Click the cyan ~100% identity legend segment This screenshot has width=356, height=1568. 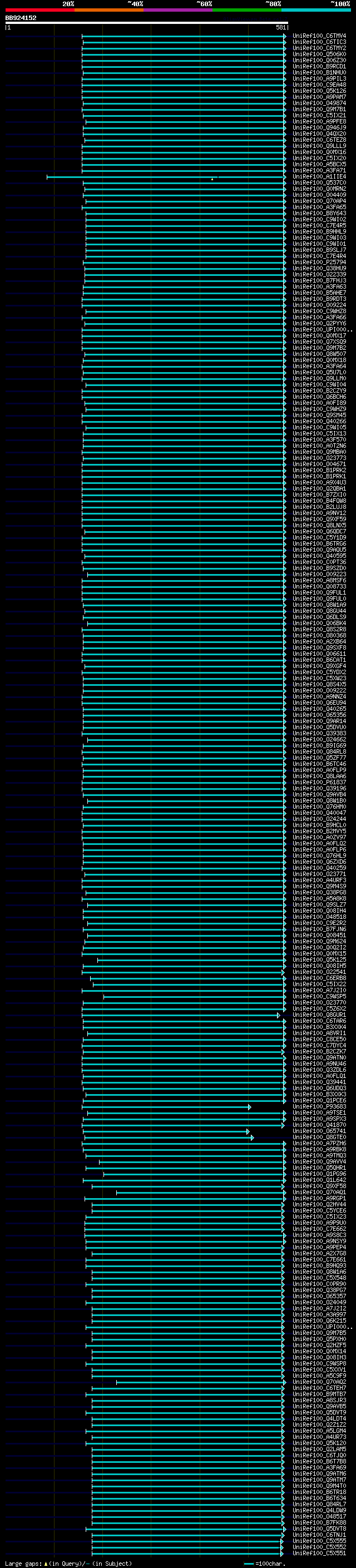[316, 10]
